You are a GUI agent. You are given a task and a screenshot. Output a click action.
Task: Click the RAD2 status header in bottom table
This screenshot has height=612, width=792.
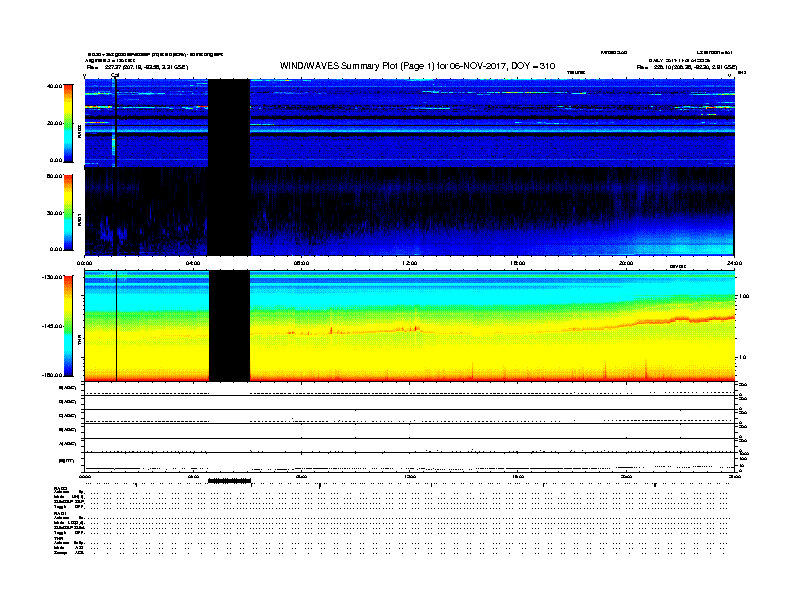click(61, 488)
